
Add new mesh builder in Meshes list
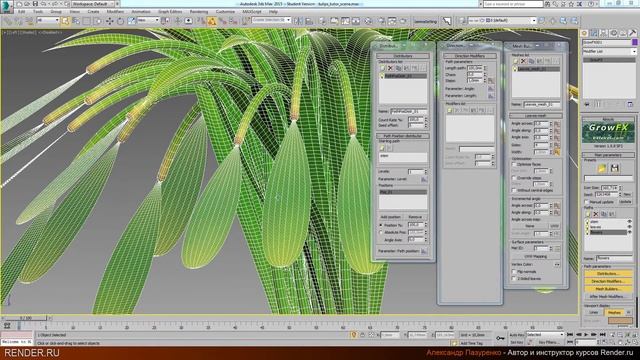[516, 61]
